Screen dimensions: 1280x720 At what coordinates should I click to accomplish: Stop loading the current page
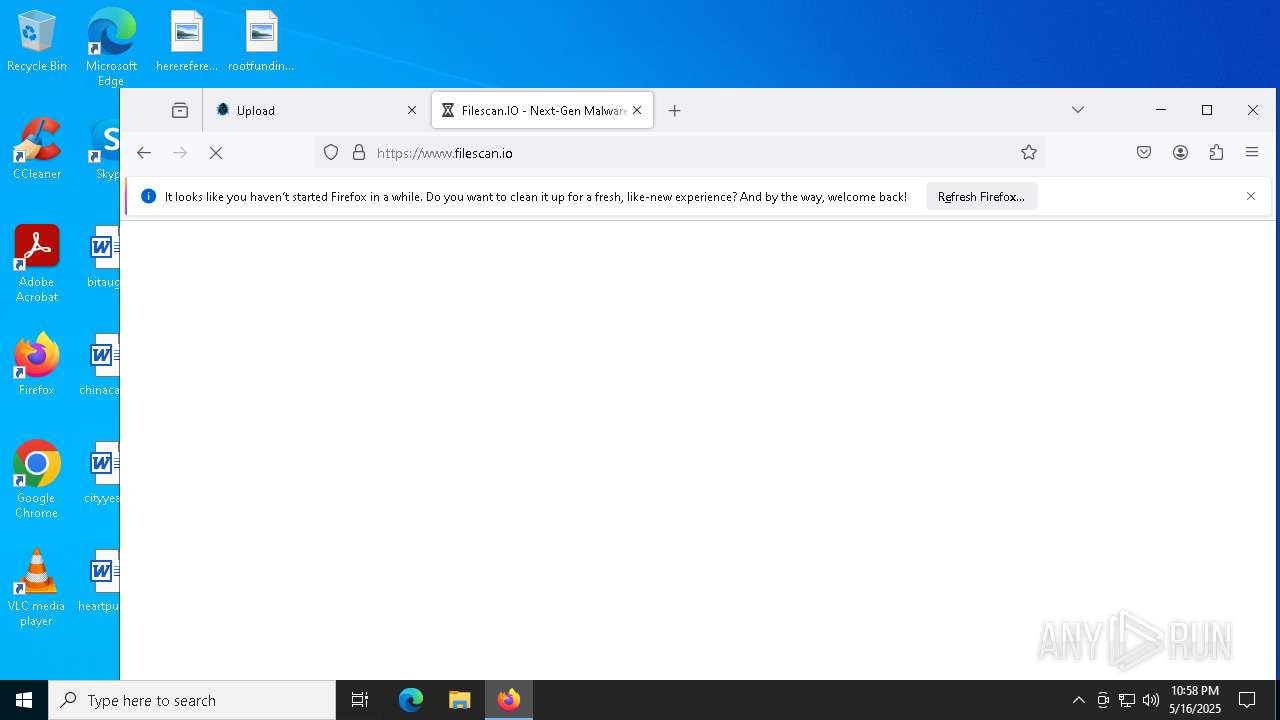click(216, 153)
